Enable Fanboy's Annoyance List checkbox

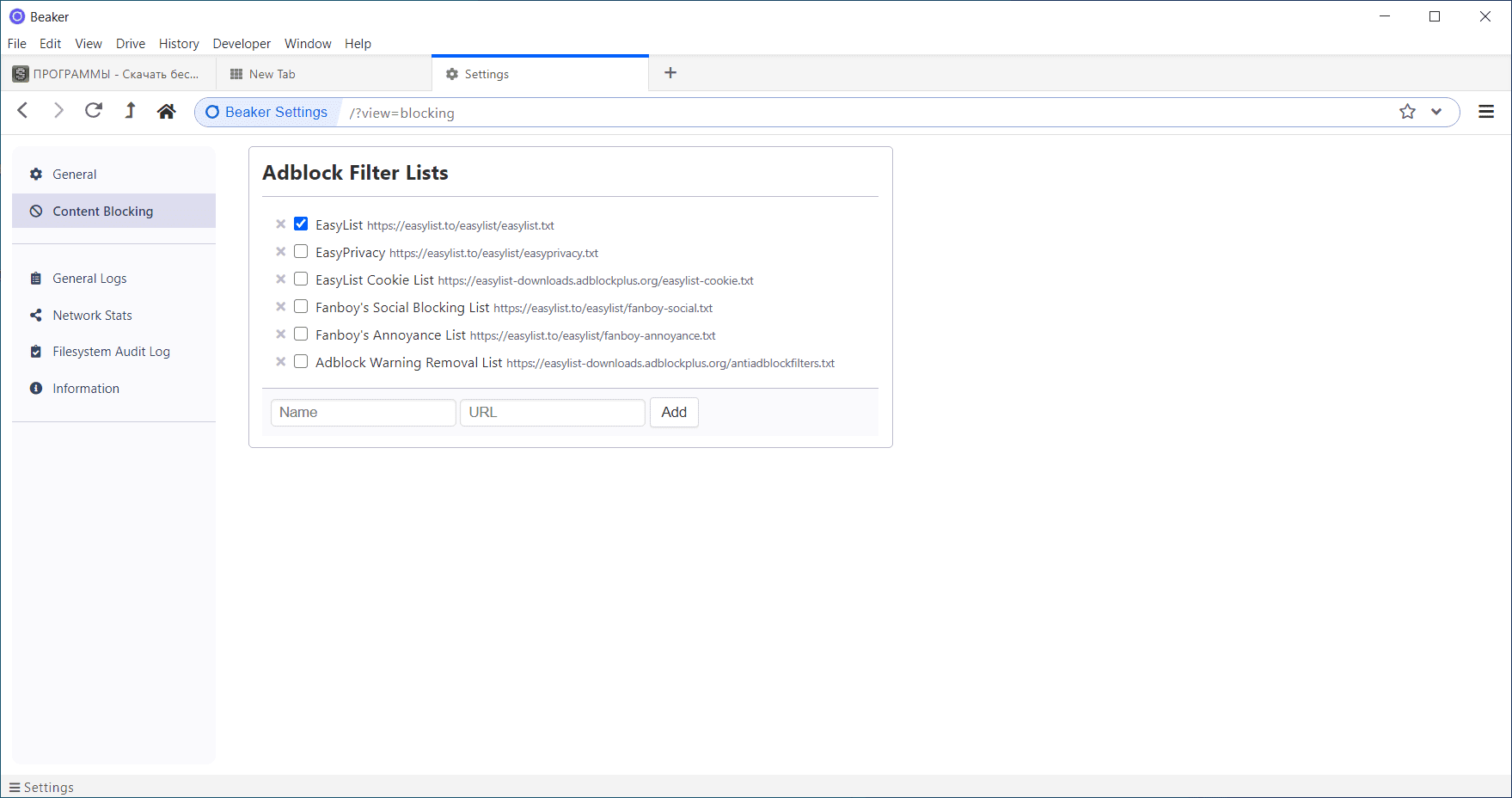(x=301, y=334)
